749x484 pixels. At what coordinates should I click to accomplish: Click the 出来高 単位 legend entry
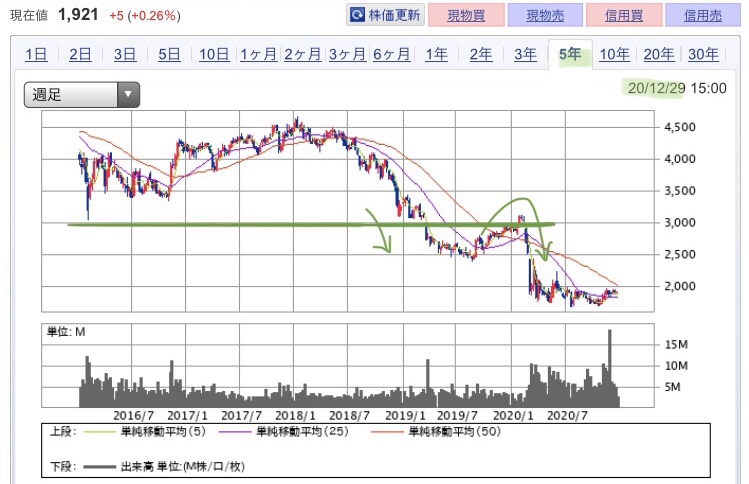(x=164, y=467)
